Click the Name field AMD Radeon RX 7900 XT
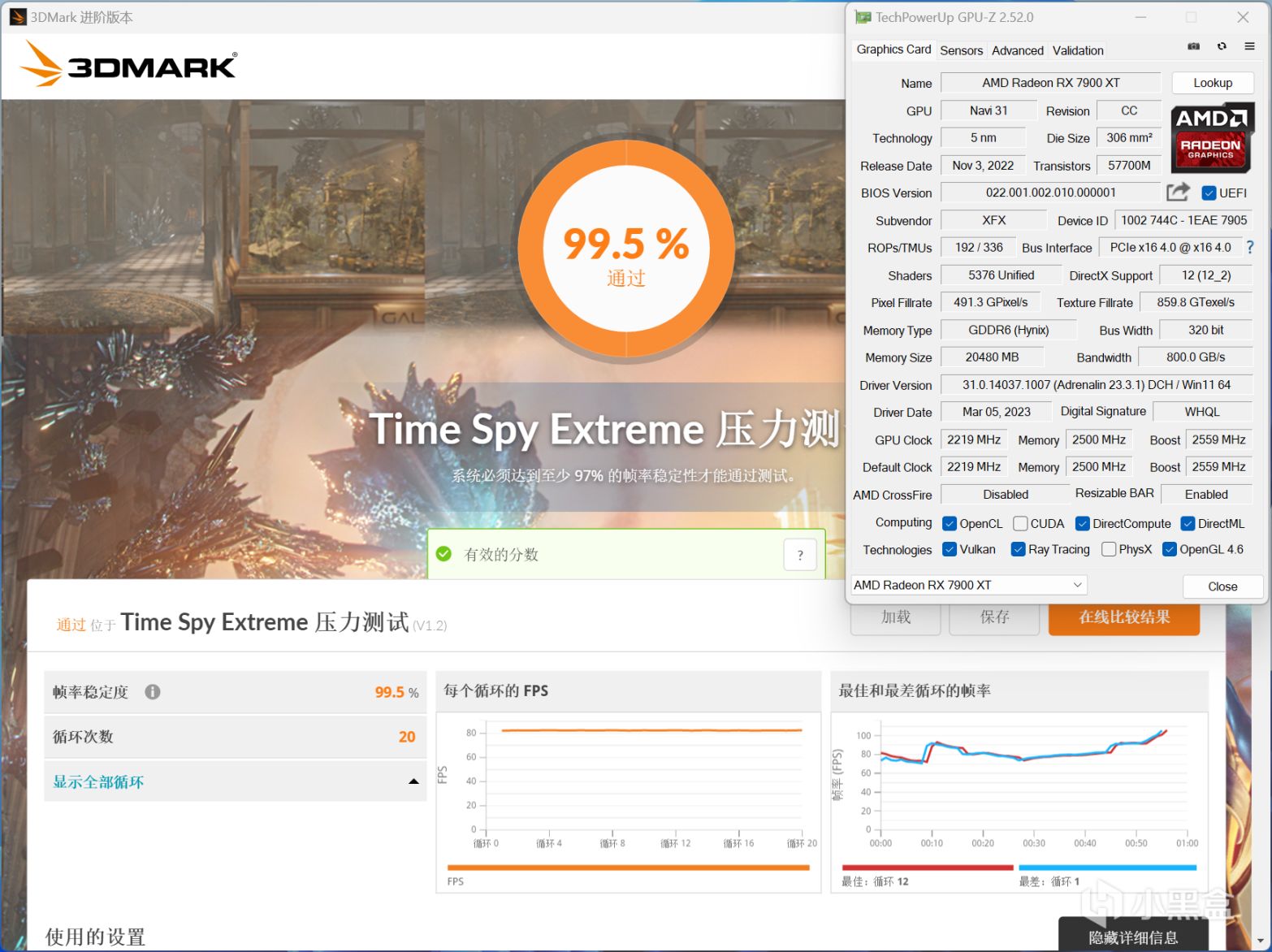The height and width of the screenshot is (952, 1272). [x=1050, y=83]
